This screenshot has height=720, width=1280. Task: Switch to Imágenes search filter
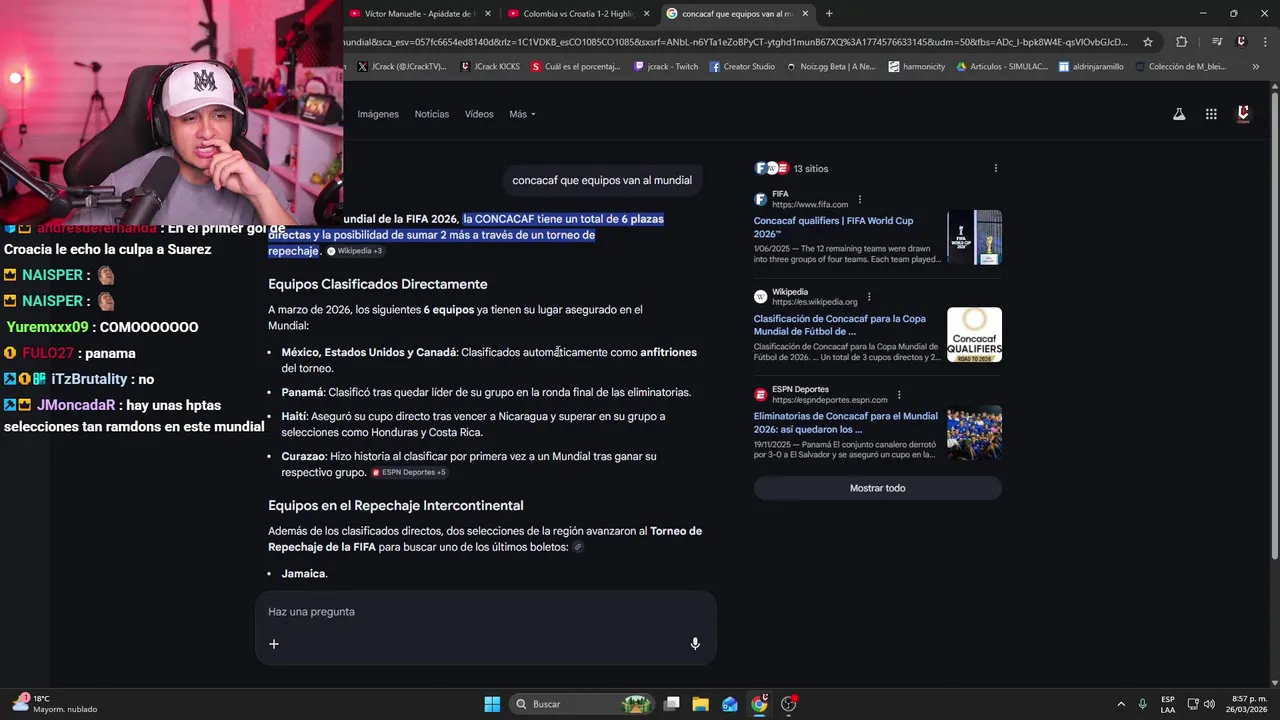pos(378,114)
